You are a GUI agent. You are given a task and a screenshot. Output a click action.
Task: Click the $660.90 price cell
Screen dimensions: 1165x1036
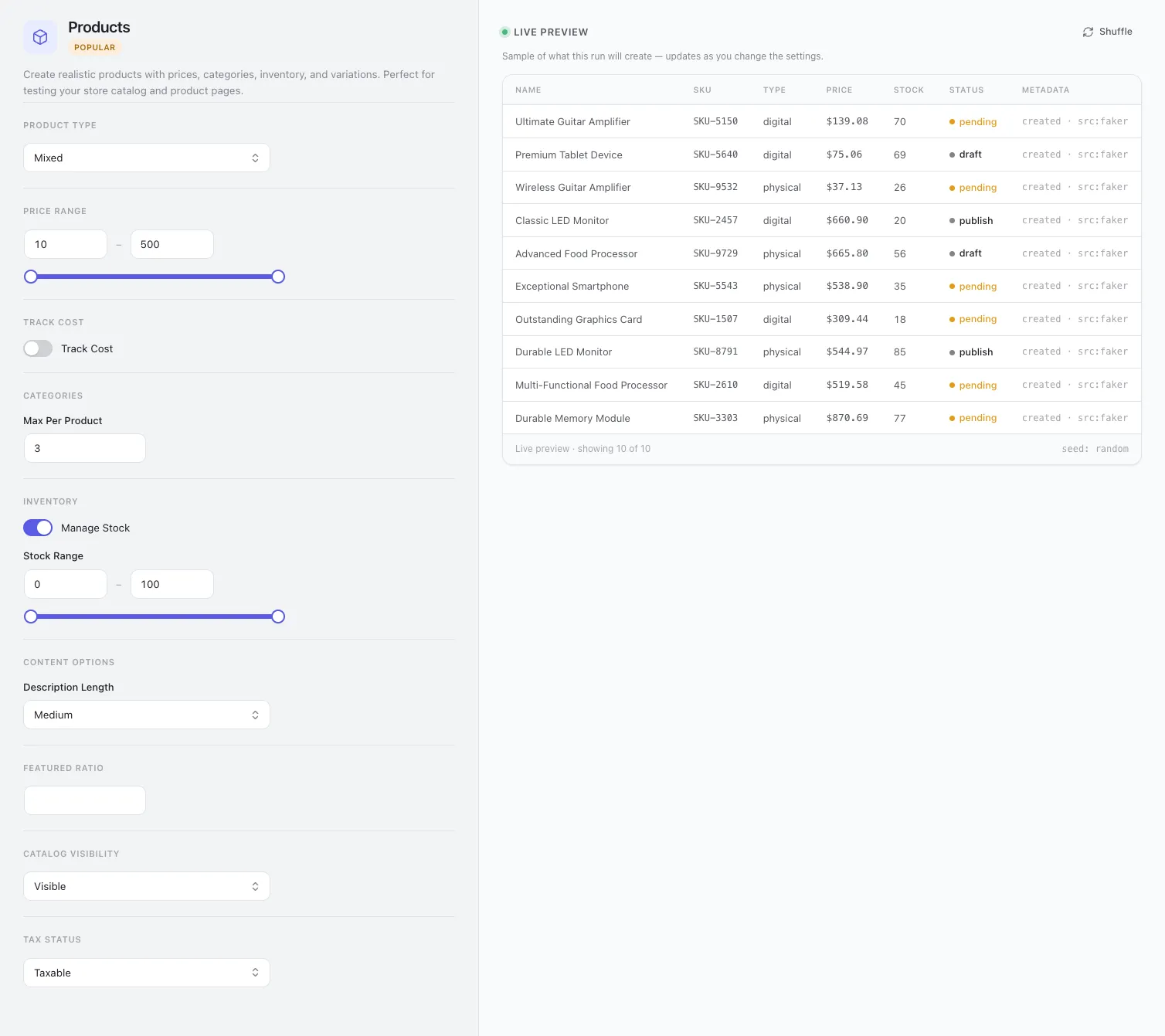pos(847,221)
